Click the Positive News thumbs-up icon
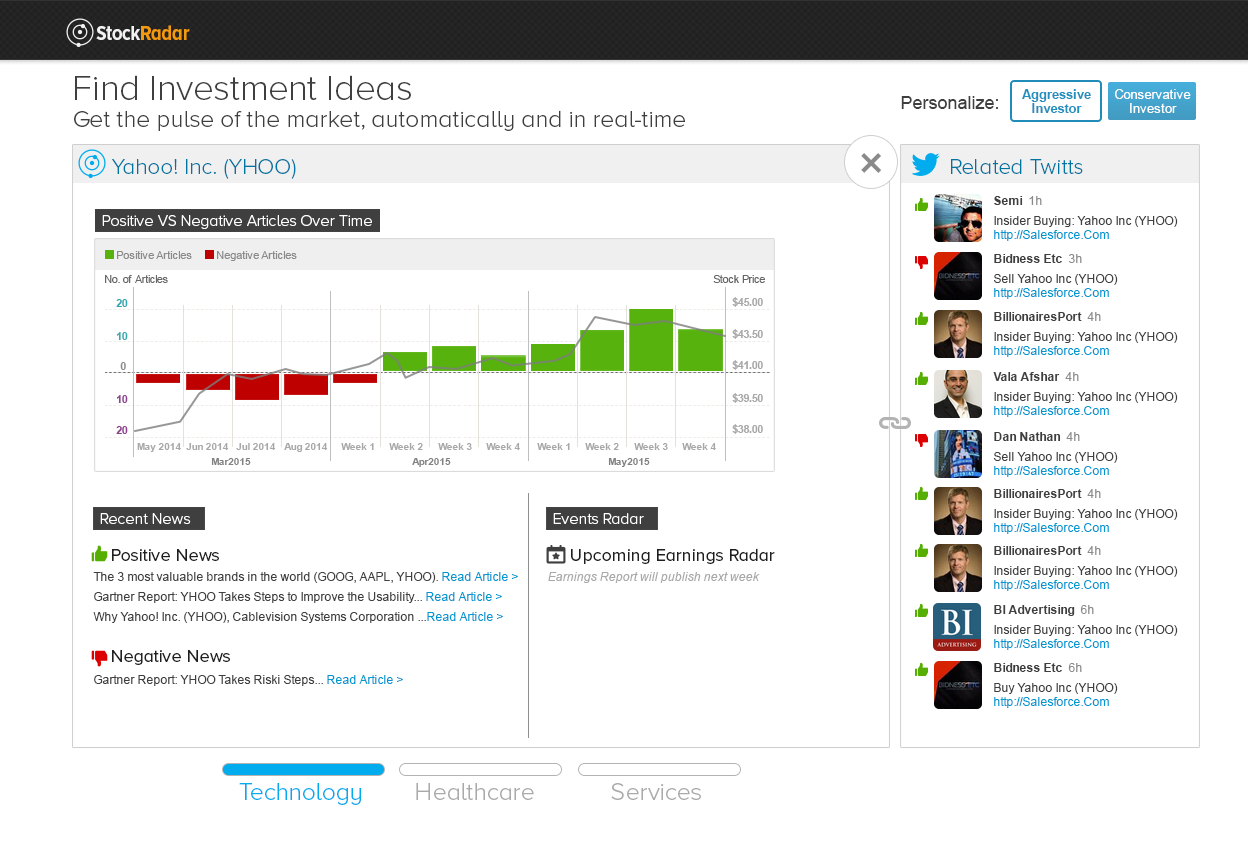Image resolution: width=1248 pixels, height=845 pixels. [x=99, y=554]
